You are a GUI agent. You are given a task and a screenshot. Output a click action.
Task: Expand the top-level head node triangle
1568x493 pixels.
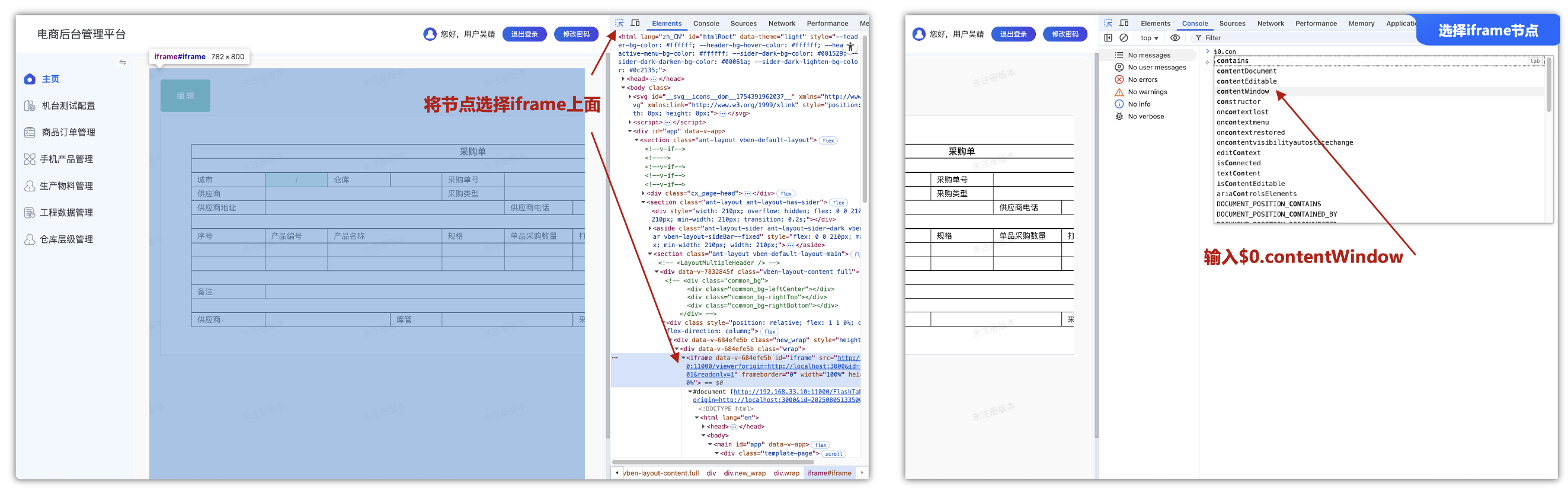click(623, 79)
